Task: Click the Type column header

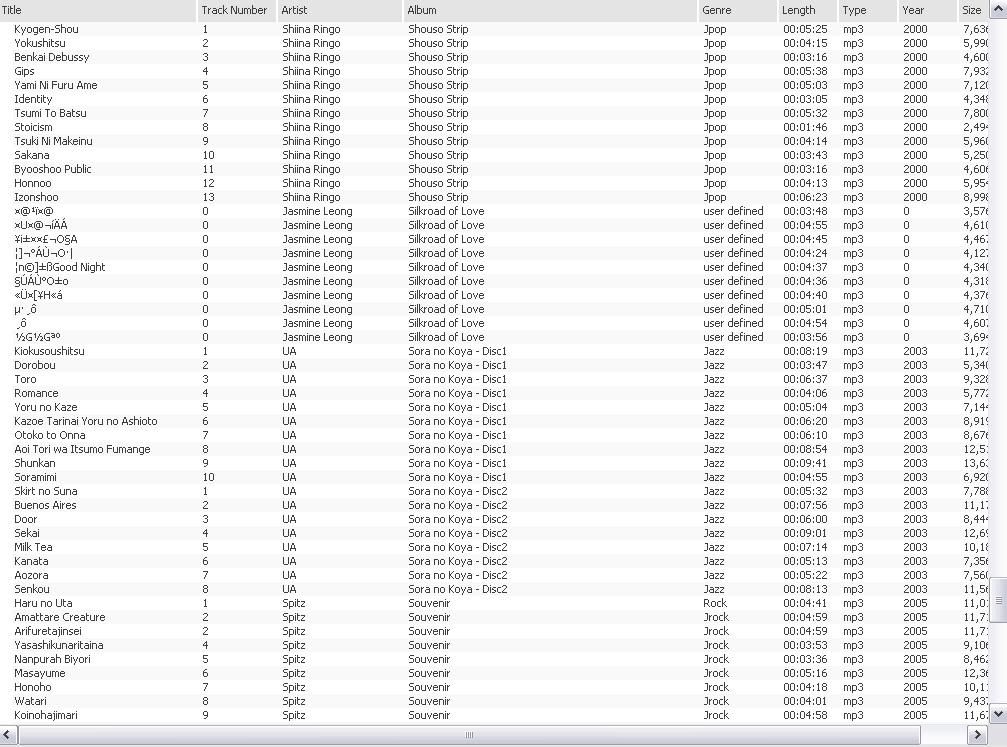Action: [867, 10]
